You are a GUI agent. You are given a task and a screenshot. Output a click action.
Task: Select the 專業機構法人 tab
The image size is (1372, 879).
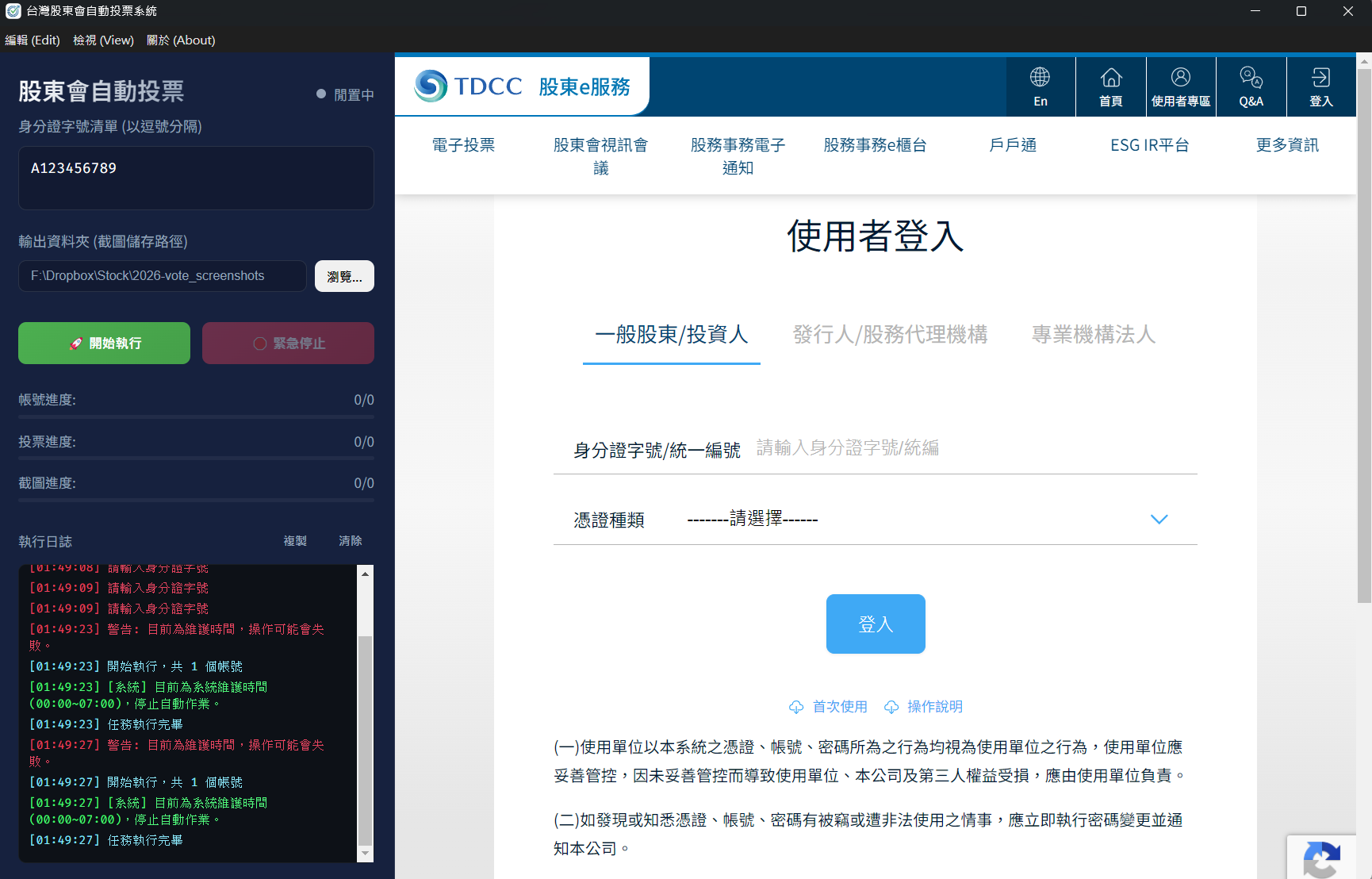[x=1093, y=335]
